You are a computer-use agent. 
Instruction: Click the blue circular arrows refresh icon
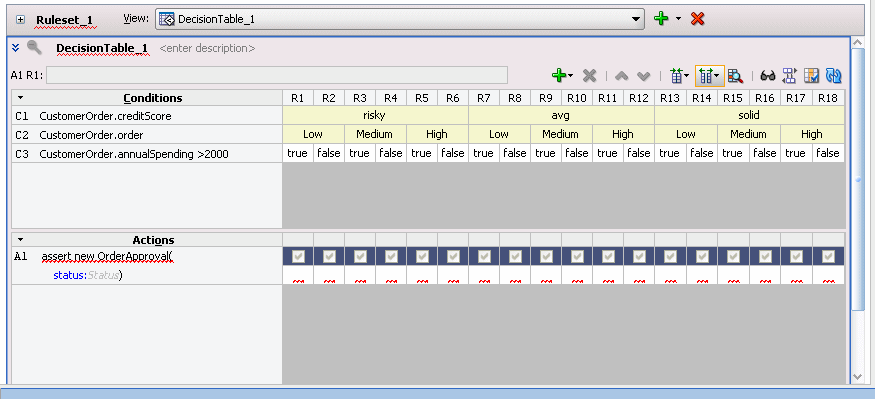coord(834,76)
